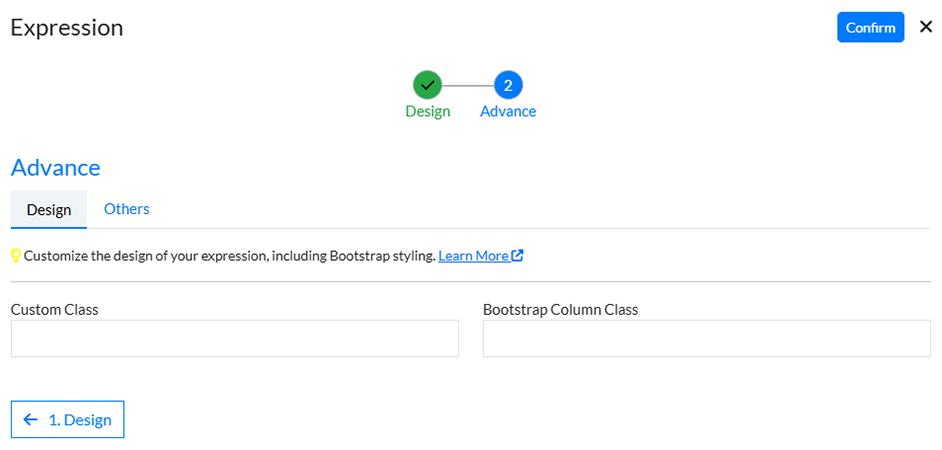
Task: Select the Advance step label under circle 2
Action: (x=508, y=111)
